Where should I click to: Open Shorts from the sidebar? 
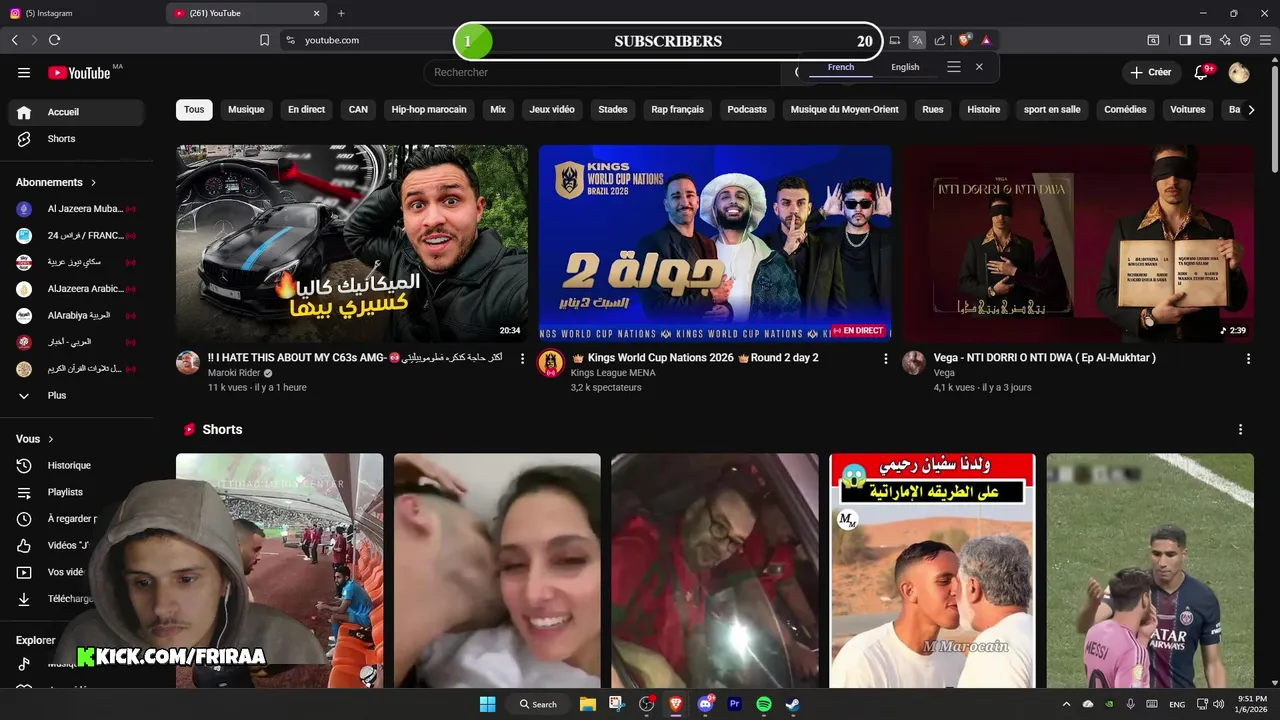pos(77,139)
